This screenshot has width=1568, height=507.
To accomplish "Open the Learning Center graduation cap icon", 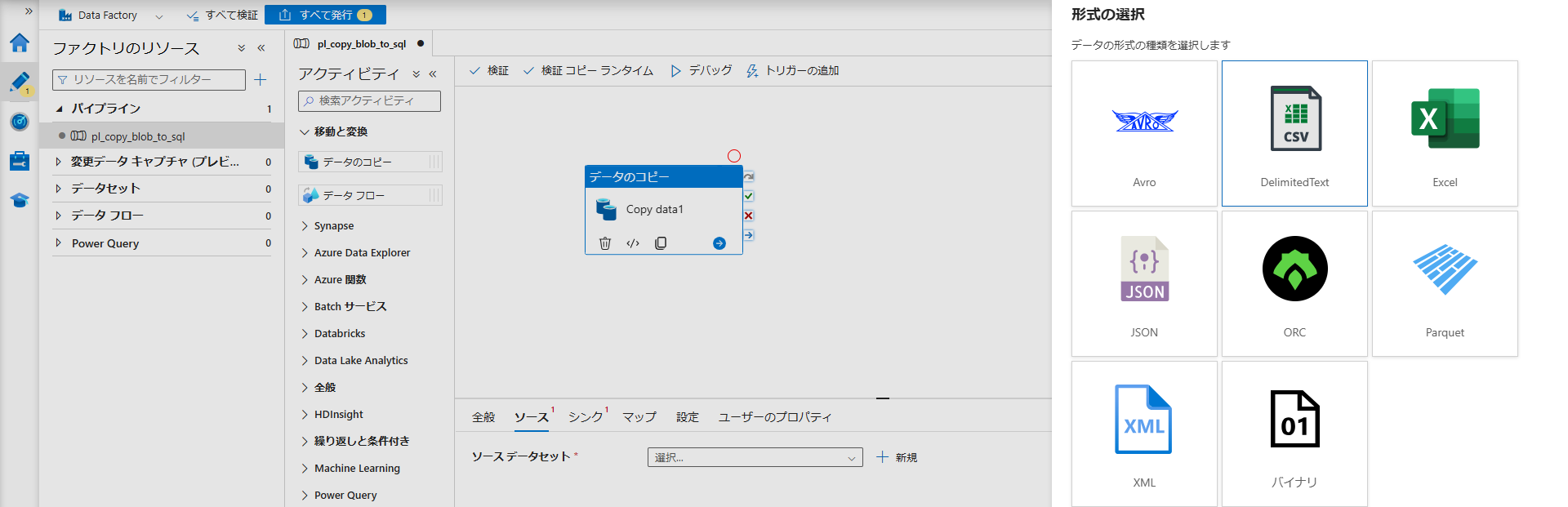I will click(20, 200).
